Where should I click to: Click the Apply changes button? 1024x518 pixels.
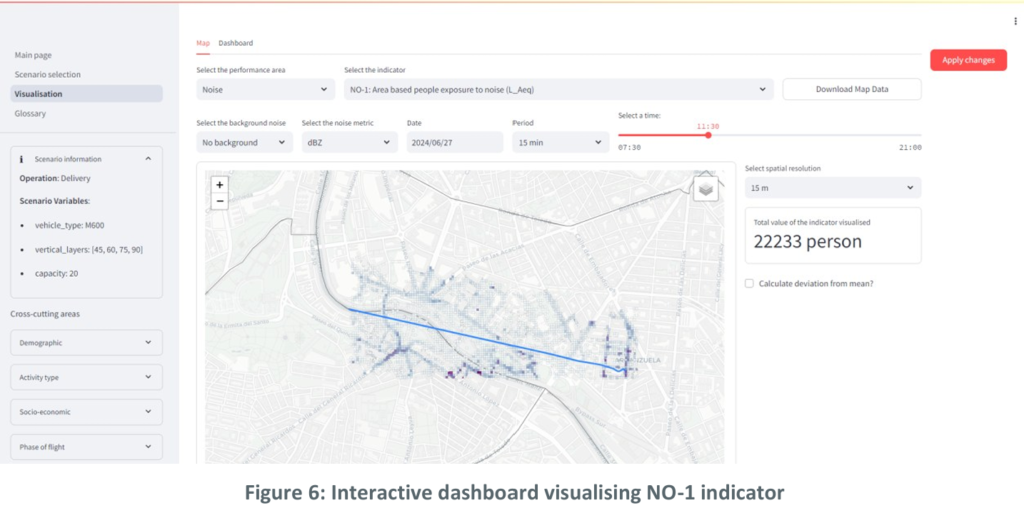point(968,60)
